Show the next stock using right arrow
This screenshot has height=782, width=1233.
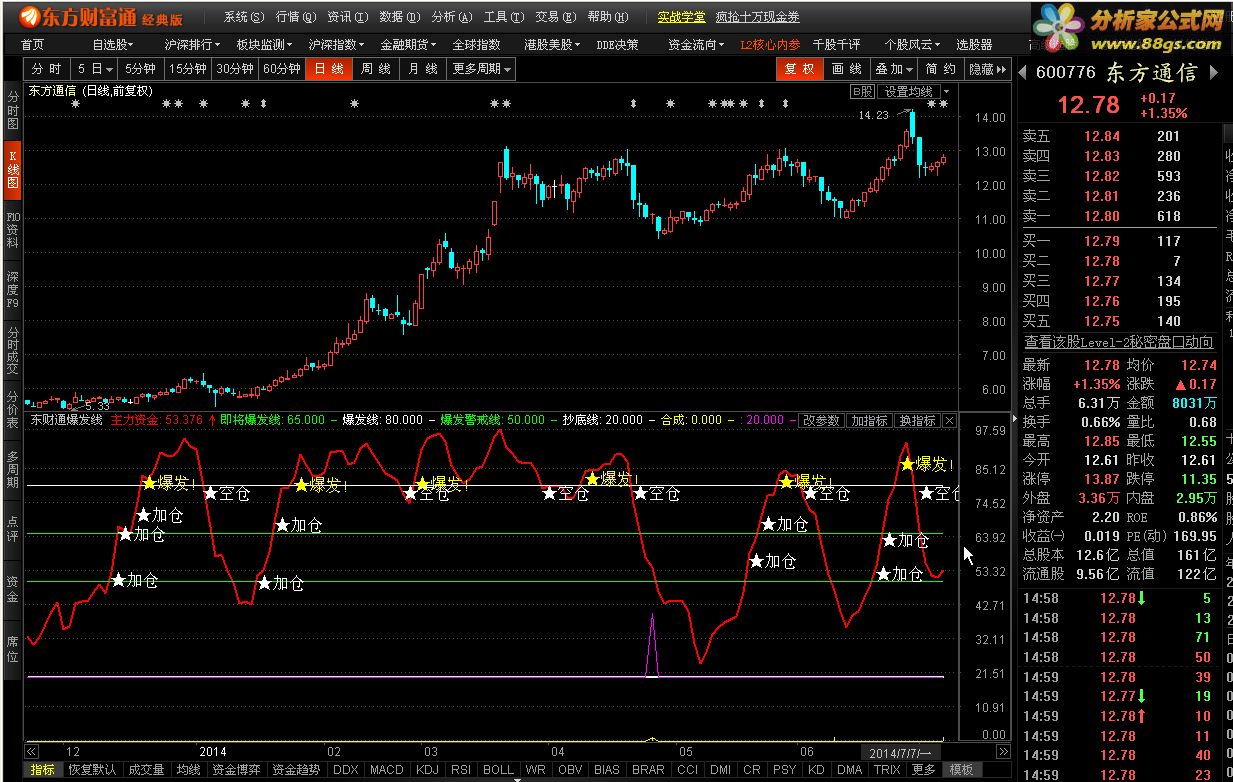click(x=1215, y=72)
